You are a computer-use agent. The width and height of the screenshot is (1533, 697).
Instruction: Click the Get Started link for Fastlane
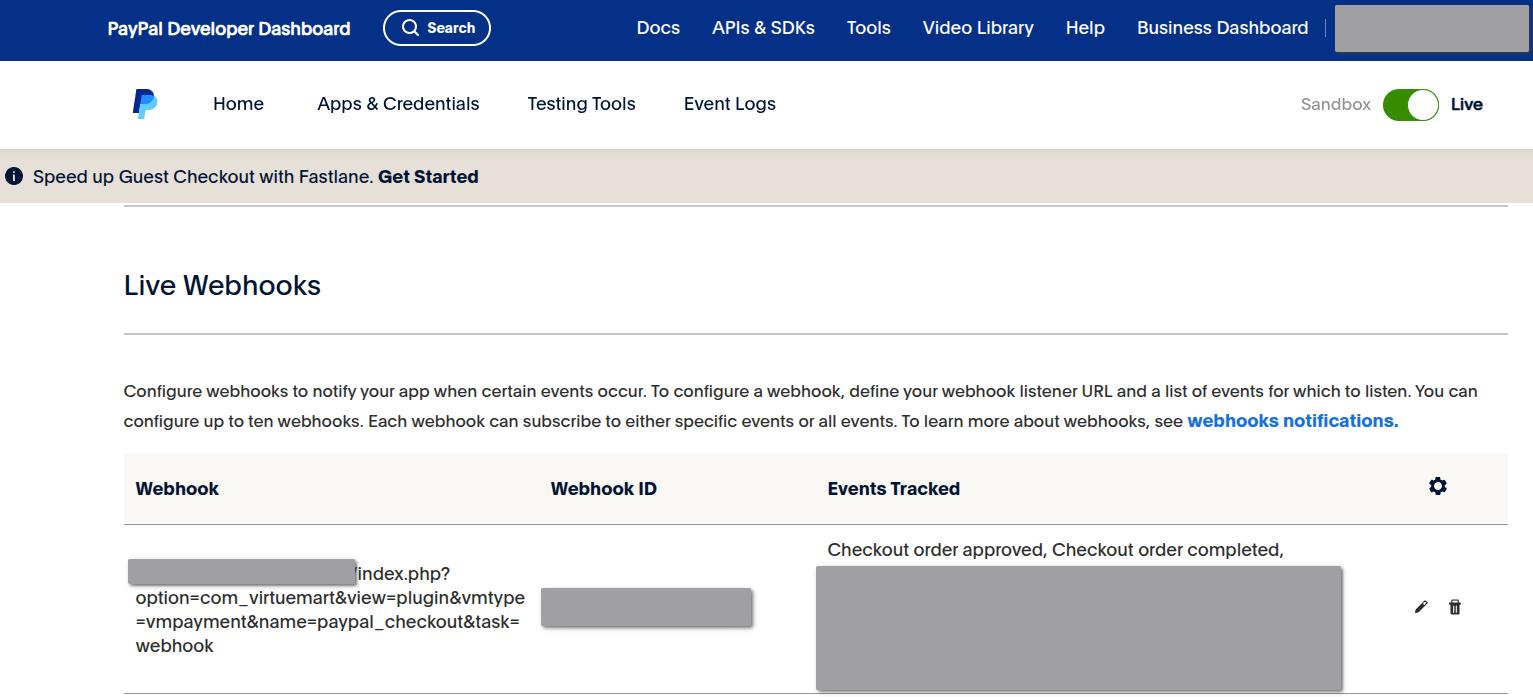[x=428, y=177]
